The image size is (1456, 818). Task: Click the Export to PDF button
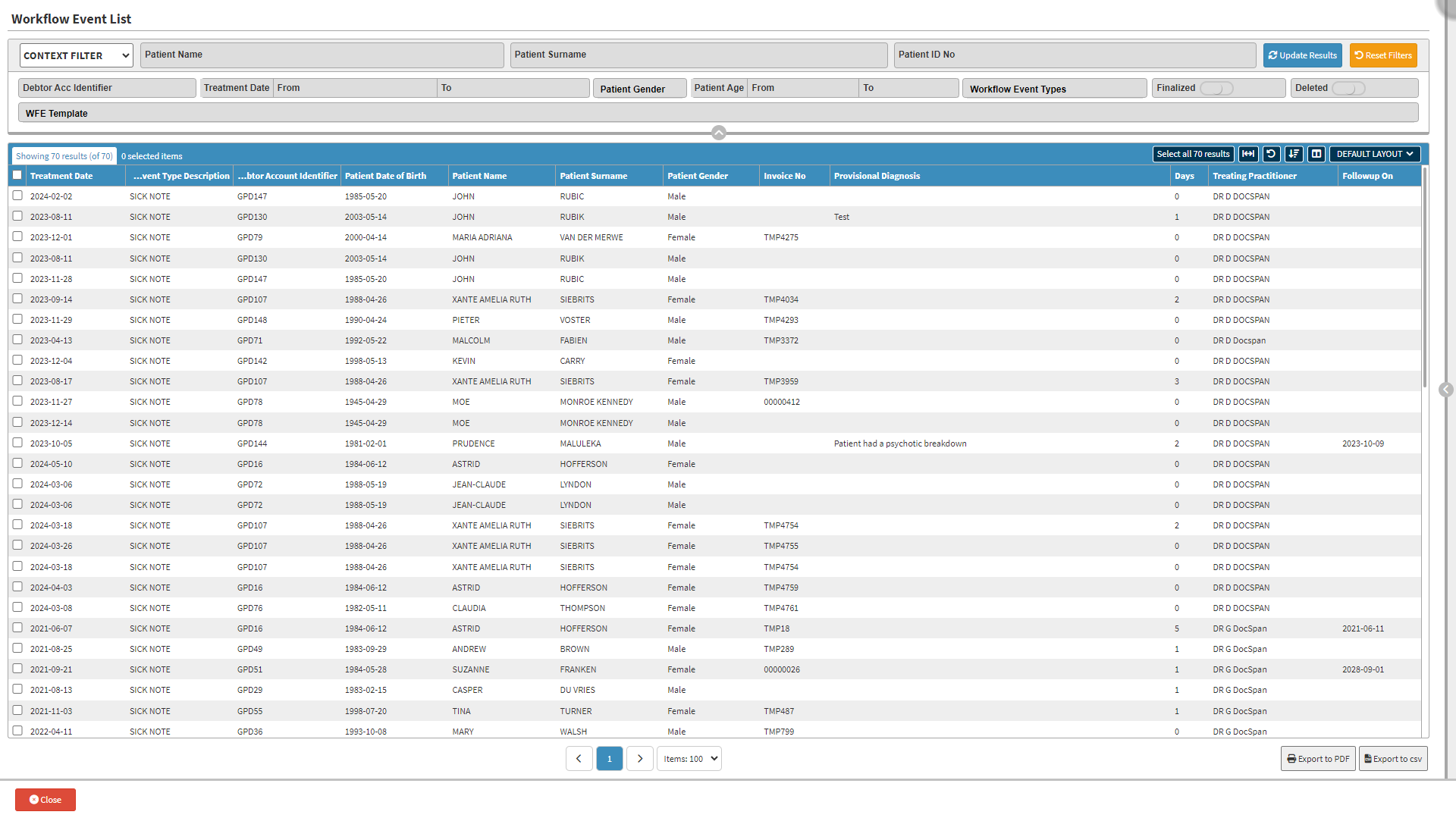pos(1318,758)
